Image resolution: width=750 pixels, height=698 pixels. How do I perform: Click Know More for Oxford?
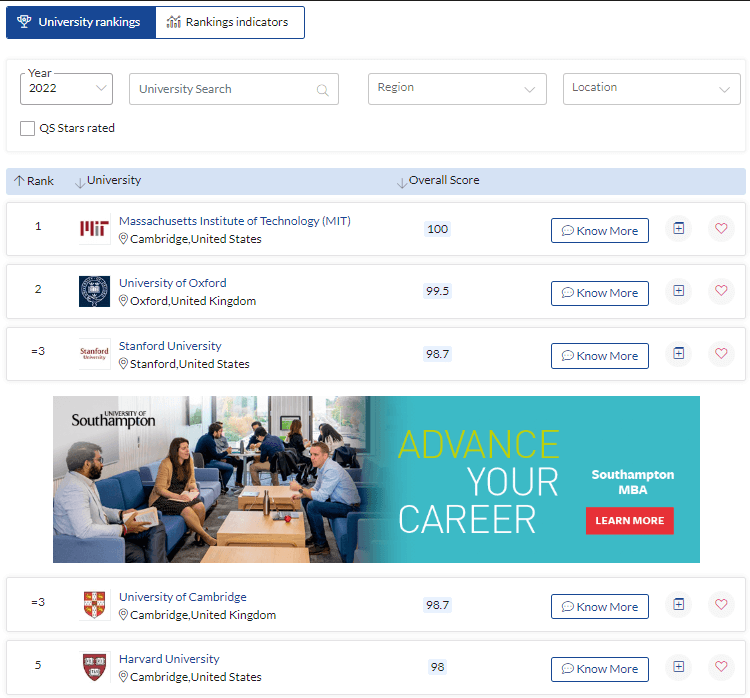point(600,293)
